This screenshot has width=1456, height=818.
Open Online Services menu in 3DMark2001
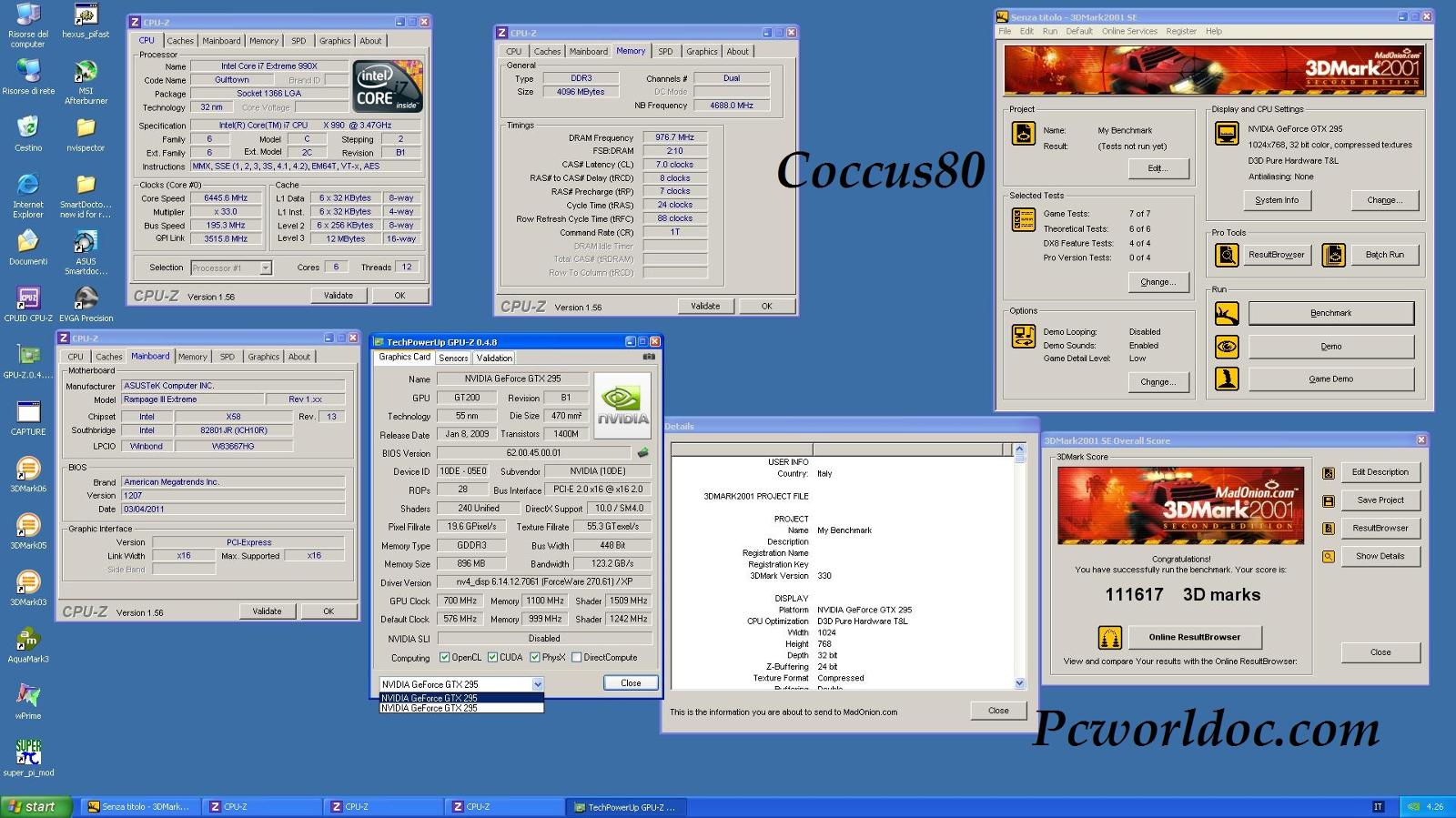coord(1129,31)
